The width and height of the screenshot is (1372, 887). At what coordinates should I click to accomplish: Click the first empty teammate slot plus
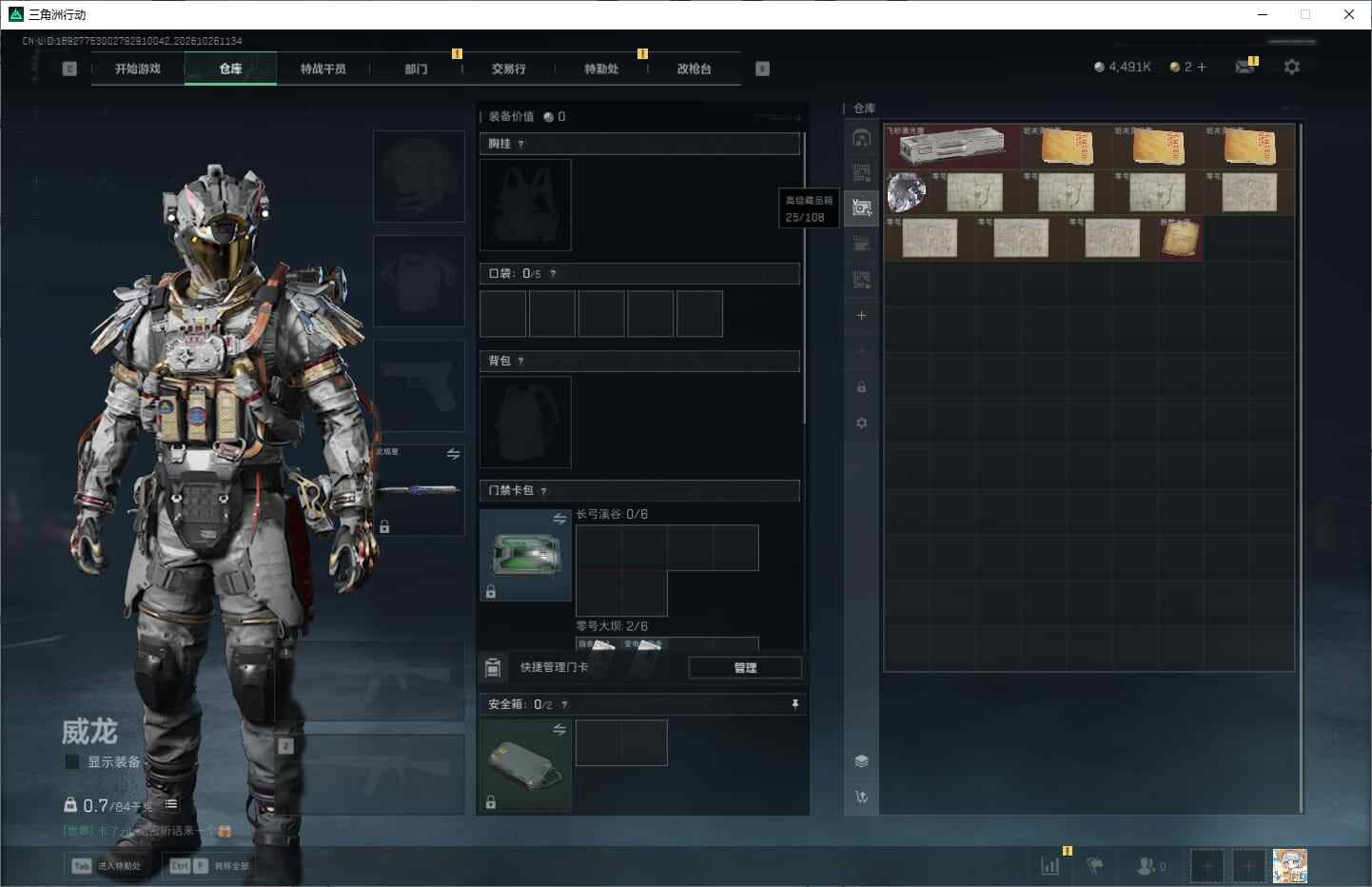coord(1207,866)
